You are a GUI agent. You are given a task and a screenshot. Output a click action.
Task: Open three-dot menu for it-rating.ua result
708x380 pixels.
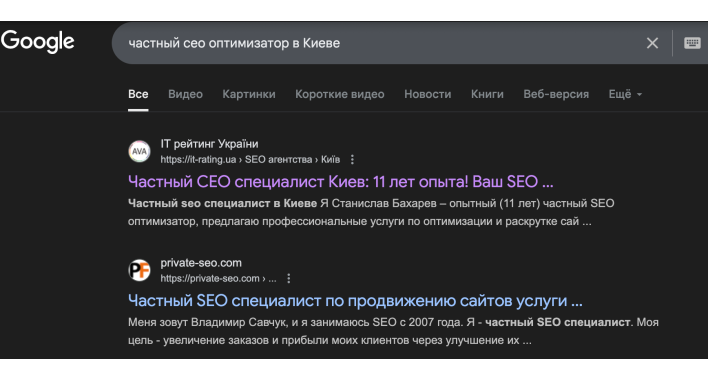pos(352,159)
